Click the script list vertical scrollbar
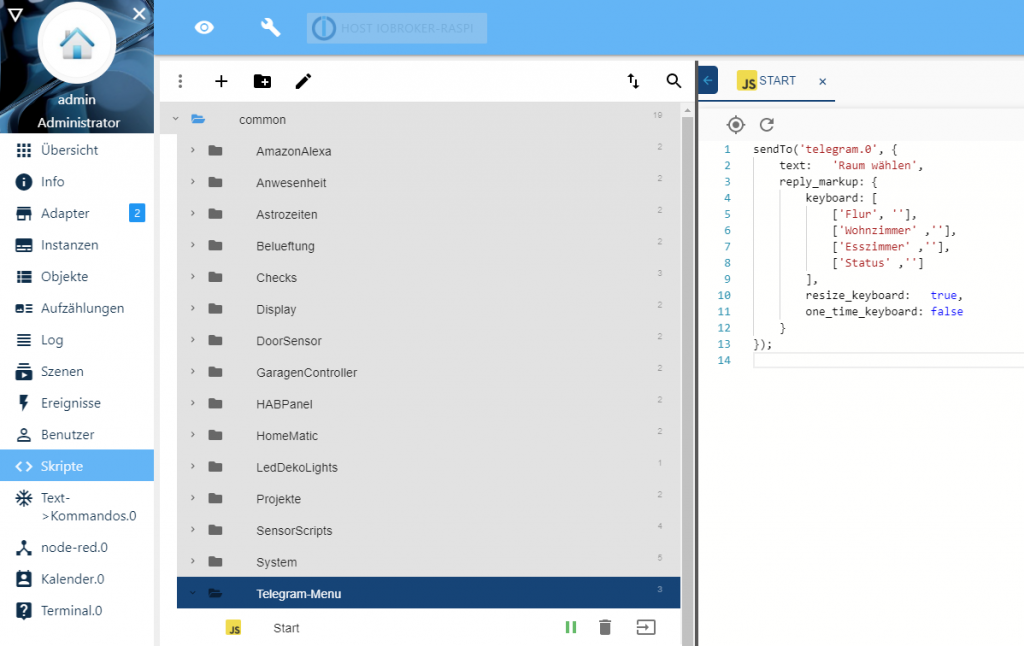Image resolution: width=1024 pixels, height=646 pixels. point(687,380)
